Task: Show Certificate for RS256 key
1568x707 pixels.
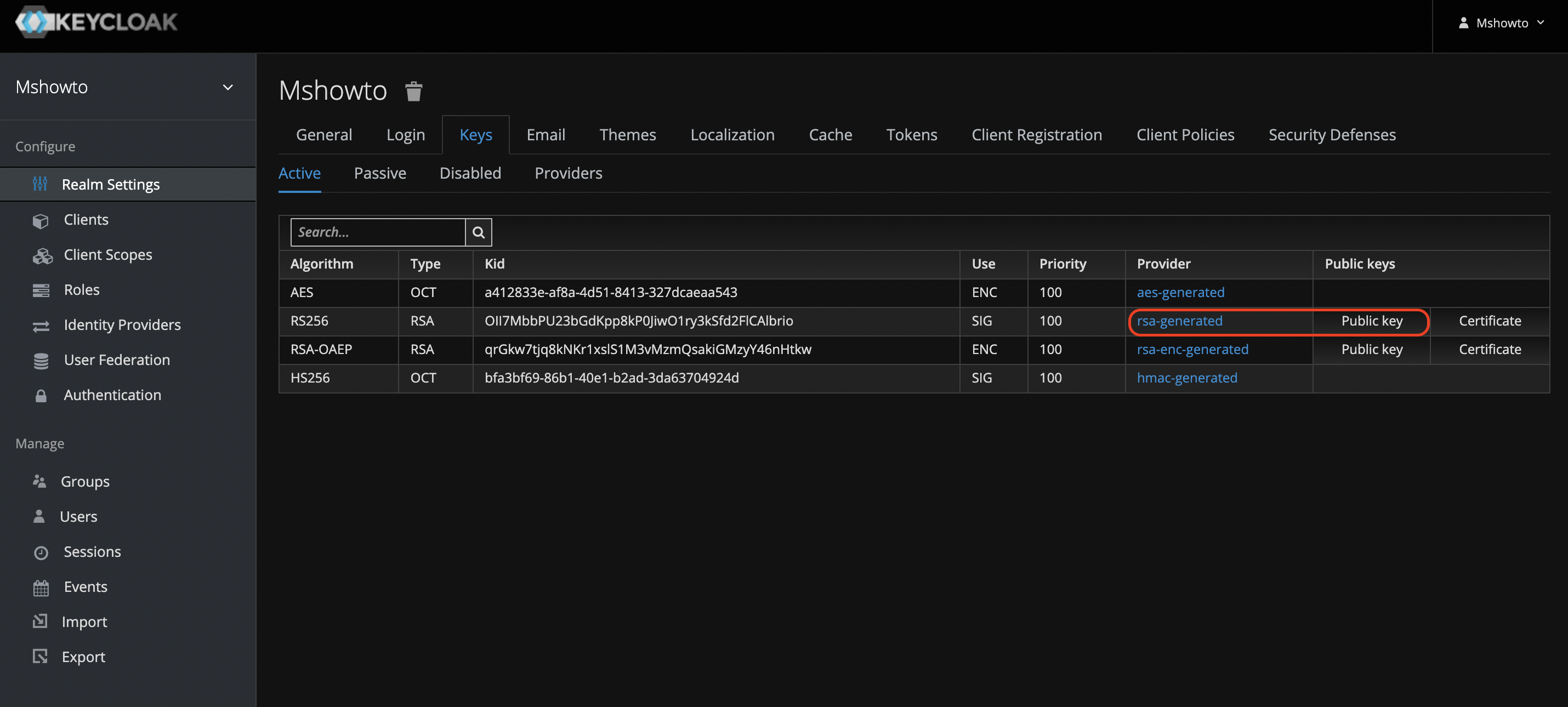Action: point(1490,321)
